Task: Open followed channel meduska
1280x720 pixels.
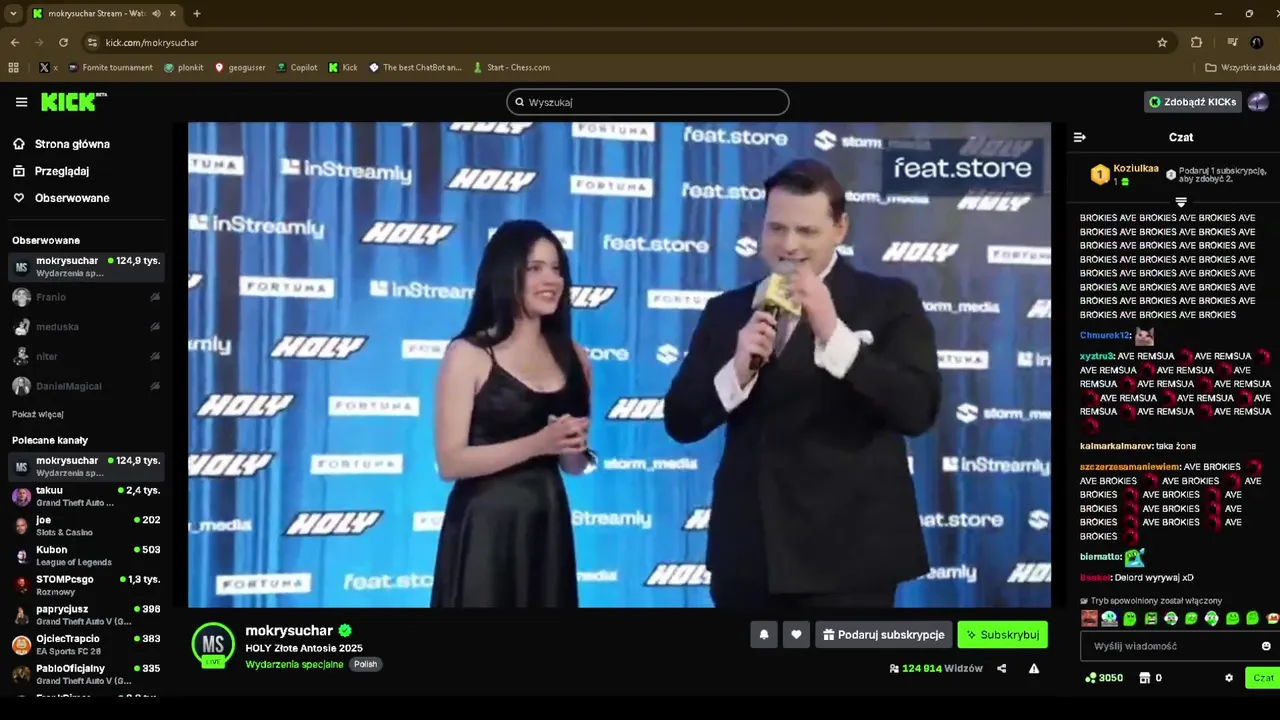Action: tap(86, 327)
